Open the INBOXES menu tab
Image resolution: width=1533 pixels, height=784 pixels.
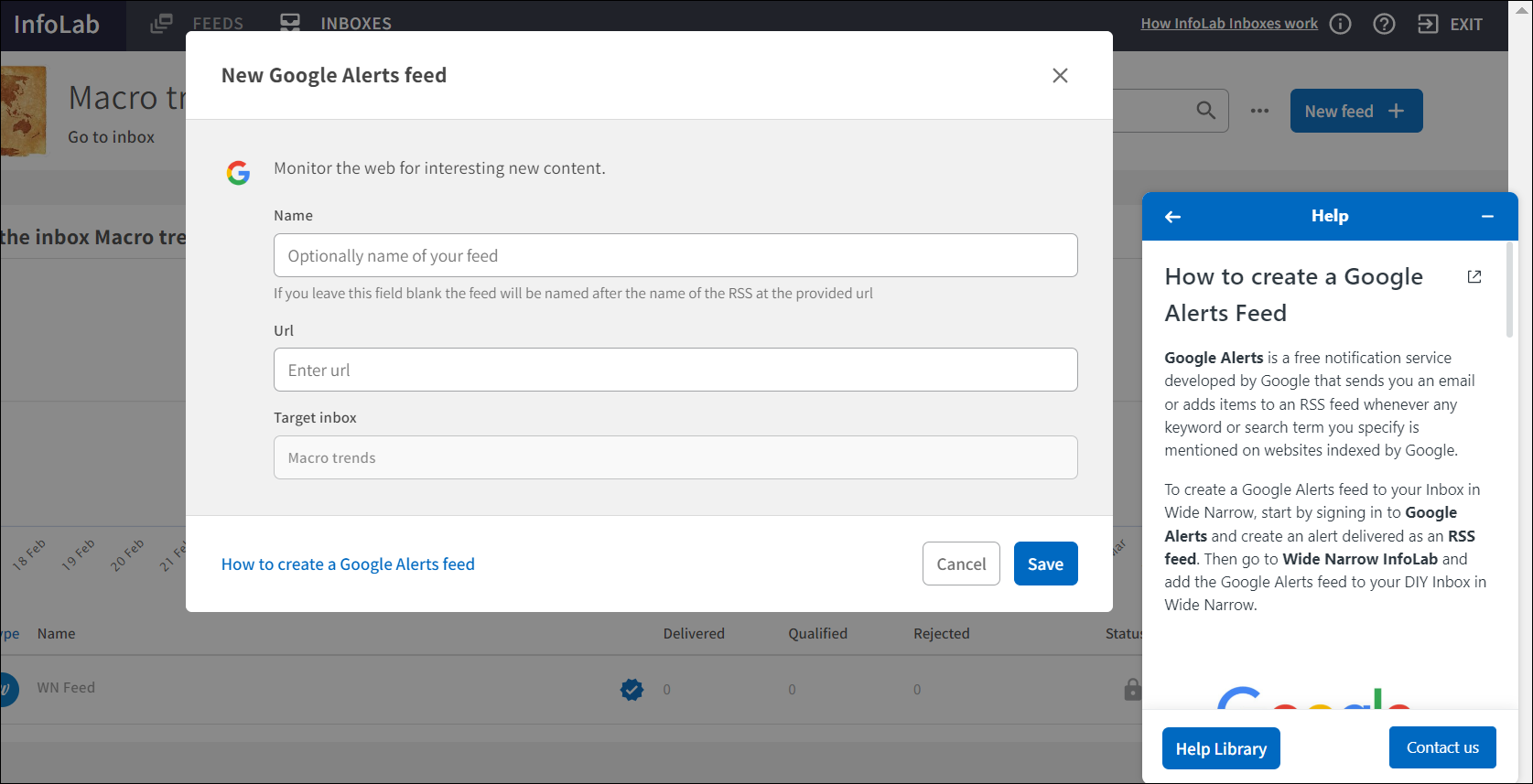coord(335,24)
